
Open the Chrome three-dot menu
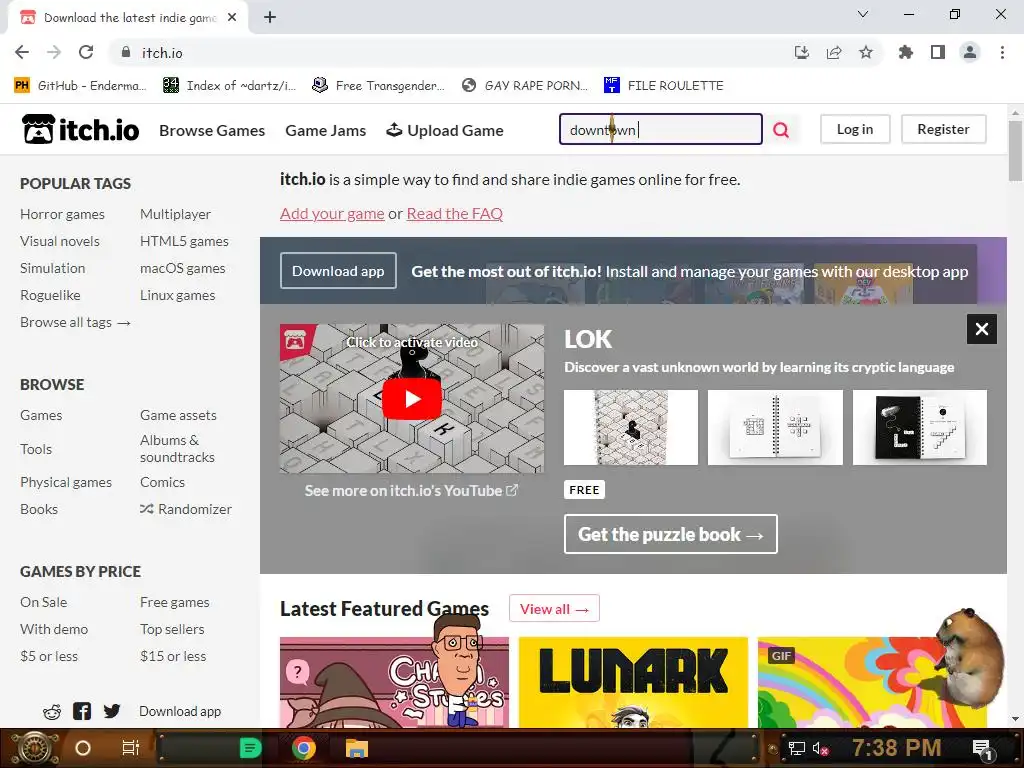(x=1002, y=52)
